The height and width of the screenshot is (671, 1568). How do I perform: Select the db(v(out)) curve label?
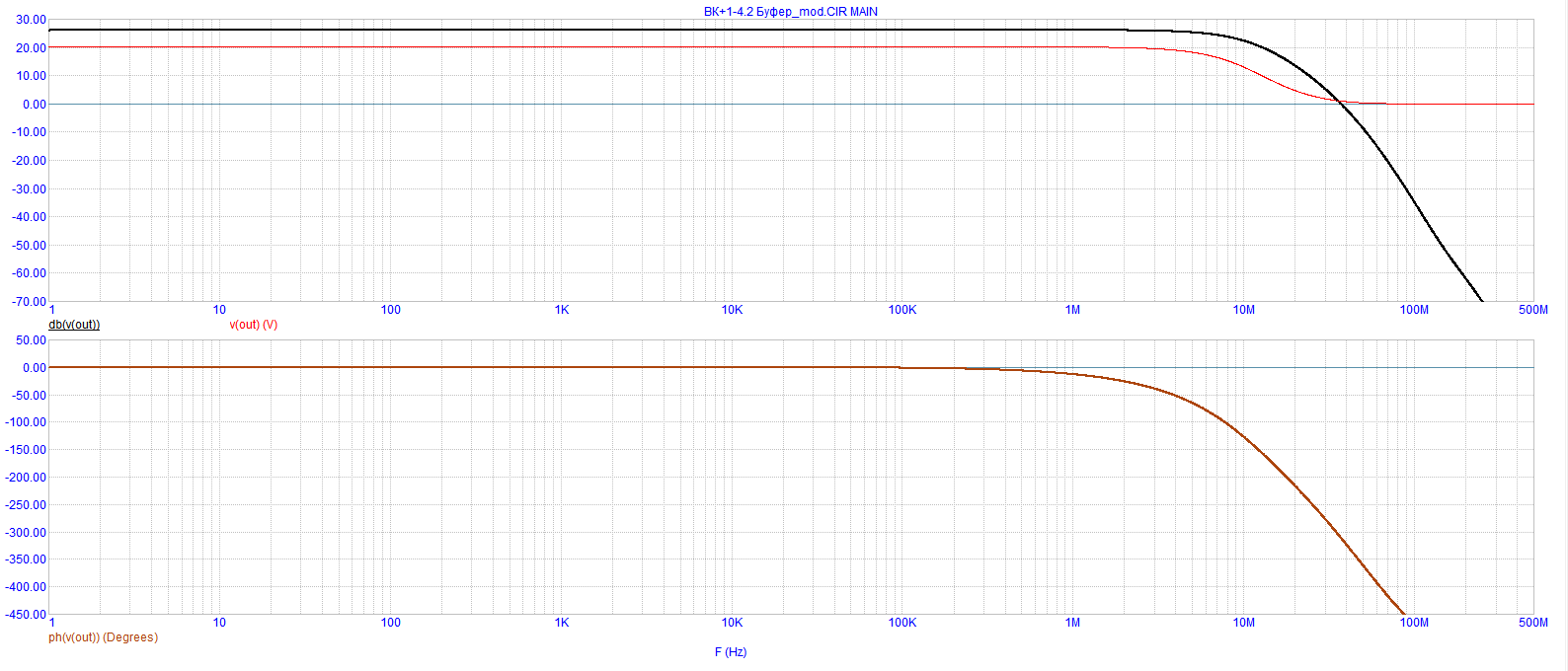[74, 325]
